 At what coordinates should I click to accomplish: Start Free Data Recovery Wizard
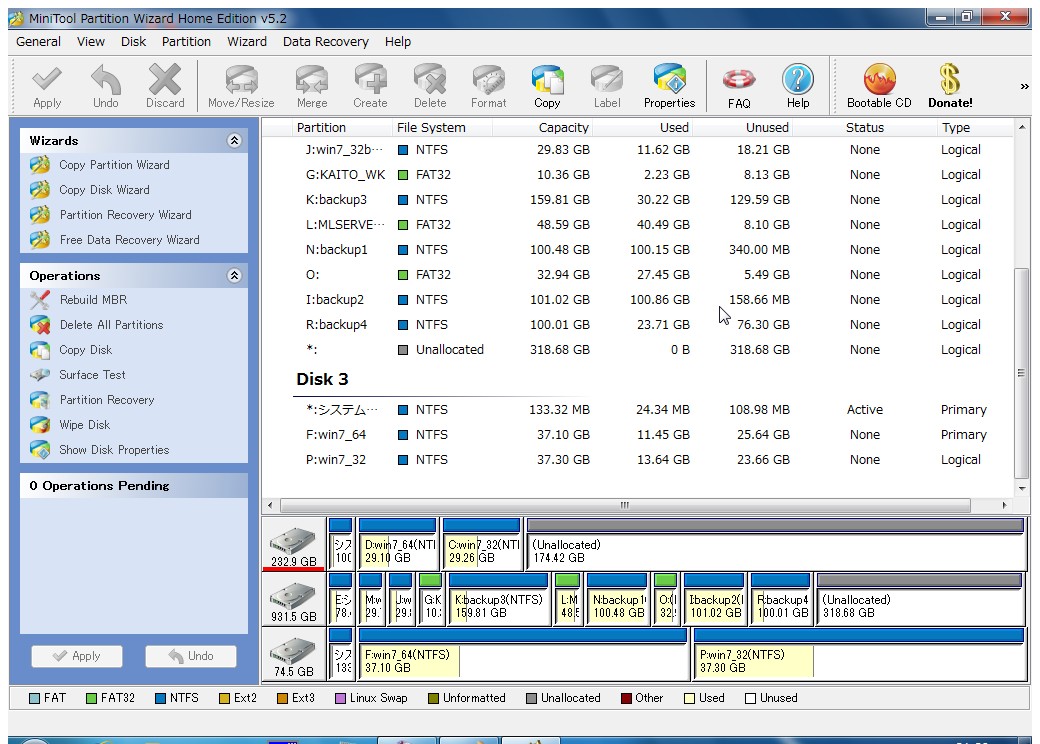[129, 240]
